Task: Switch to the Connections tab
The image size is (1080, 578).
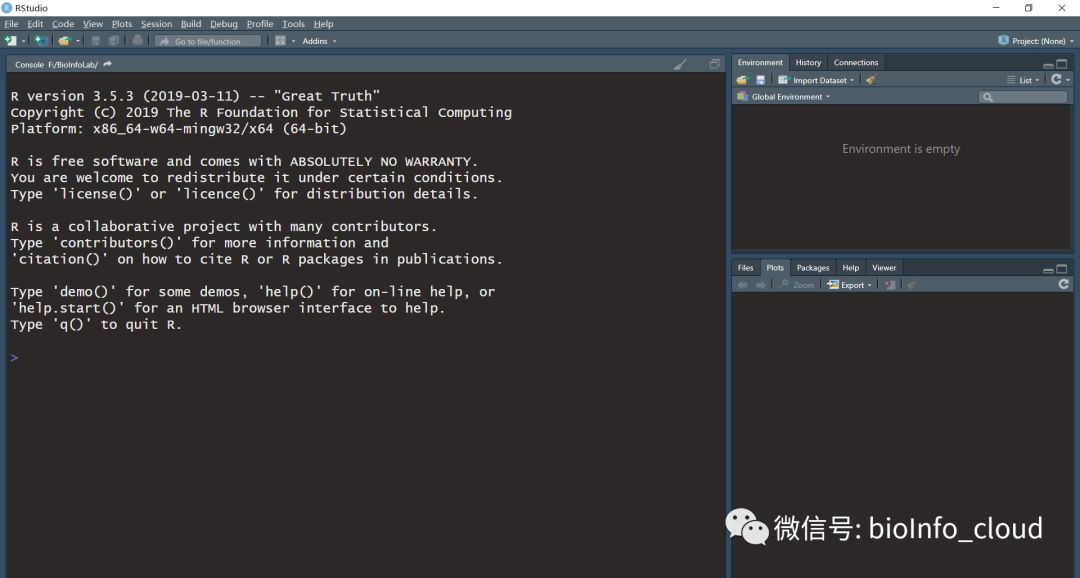Action: [x=855, y=63]
